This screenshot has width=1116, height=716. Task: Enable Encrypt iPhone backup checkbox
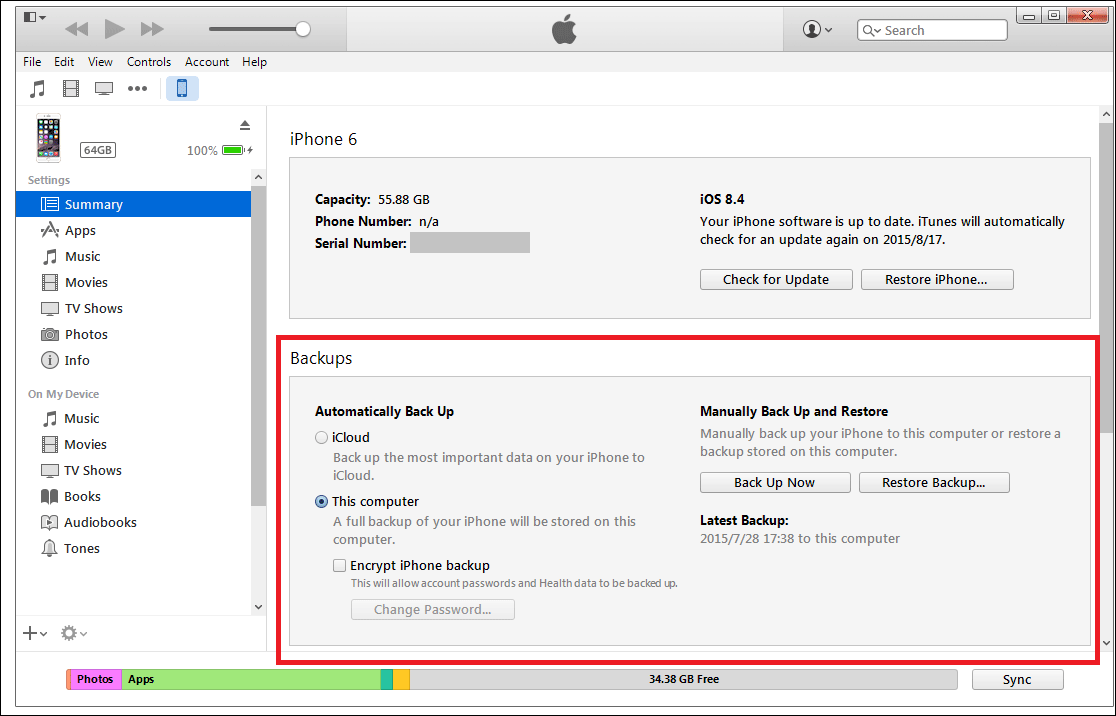click(339, 566)
